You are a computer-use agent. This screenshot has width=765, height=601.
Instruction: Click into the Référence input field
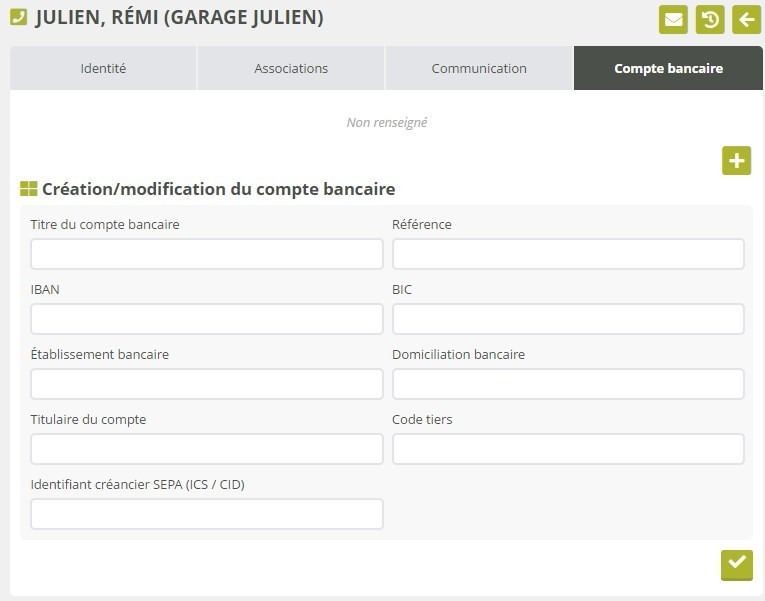click(568, 254)
